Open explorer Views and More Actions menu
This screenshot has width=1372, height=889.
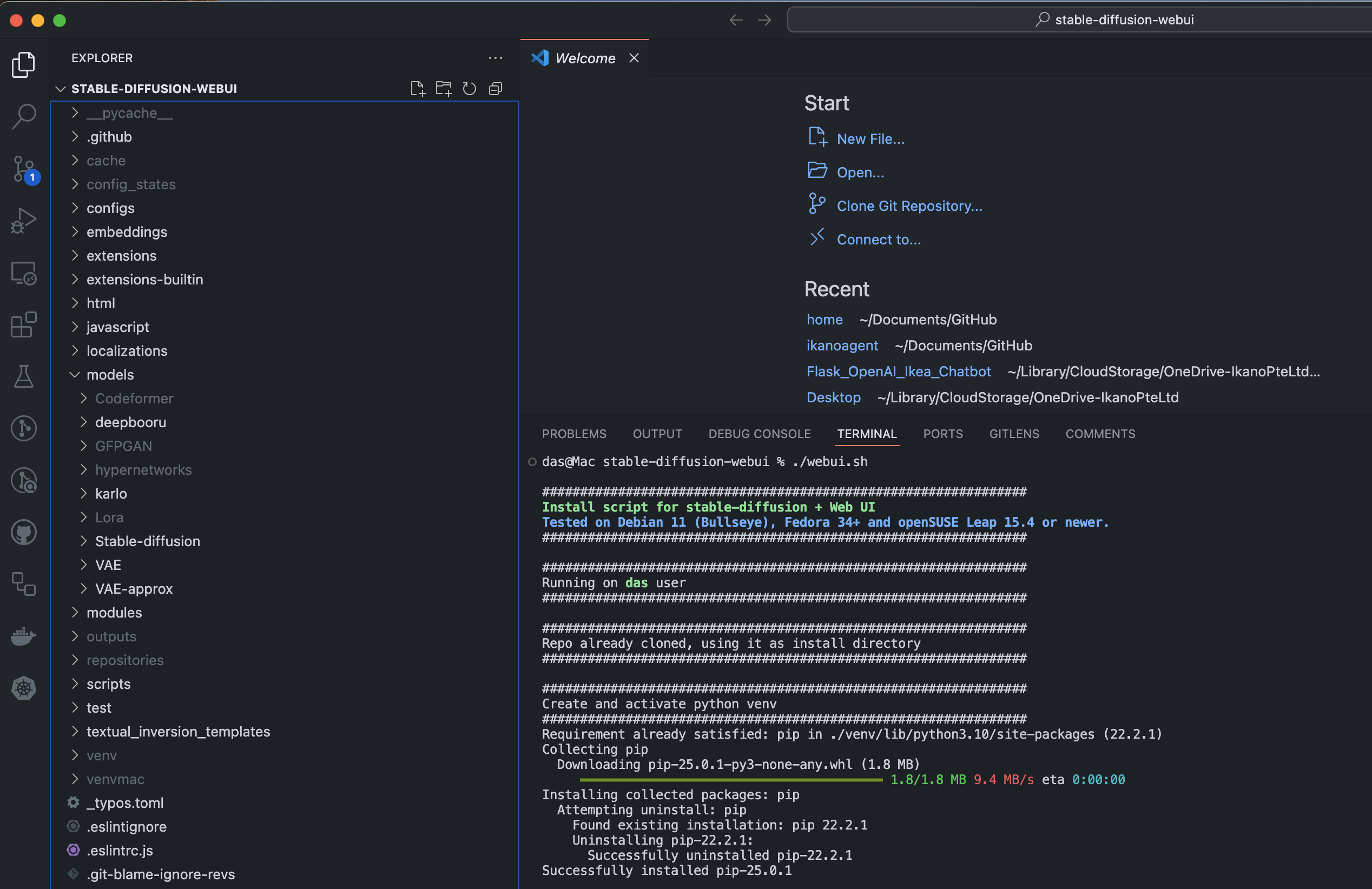coord(495,58)
